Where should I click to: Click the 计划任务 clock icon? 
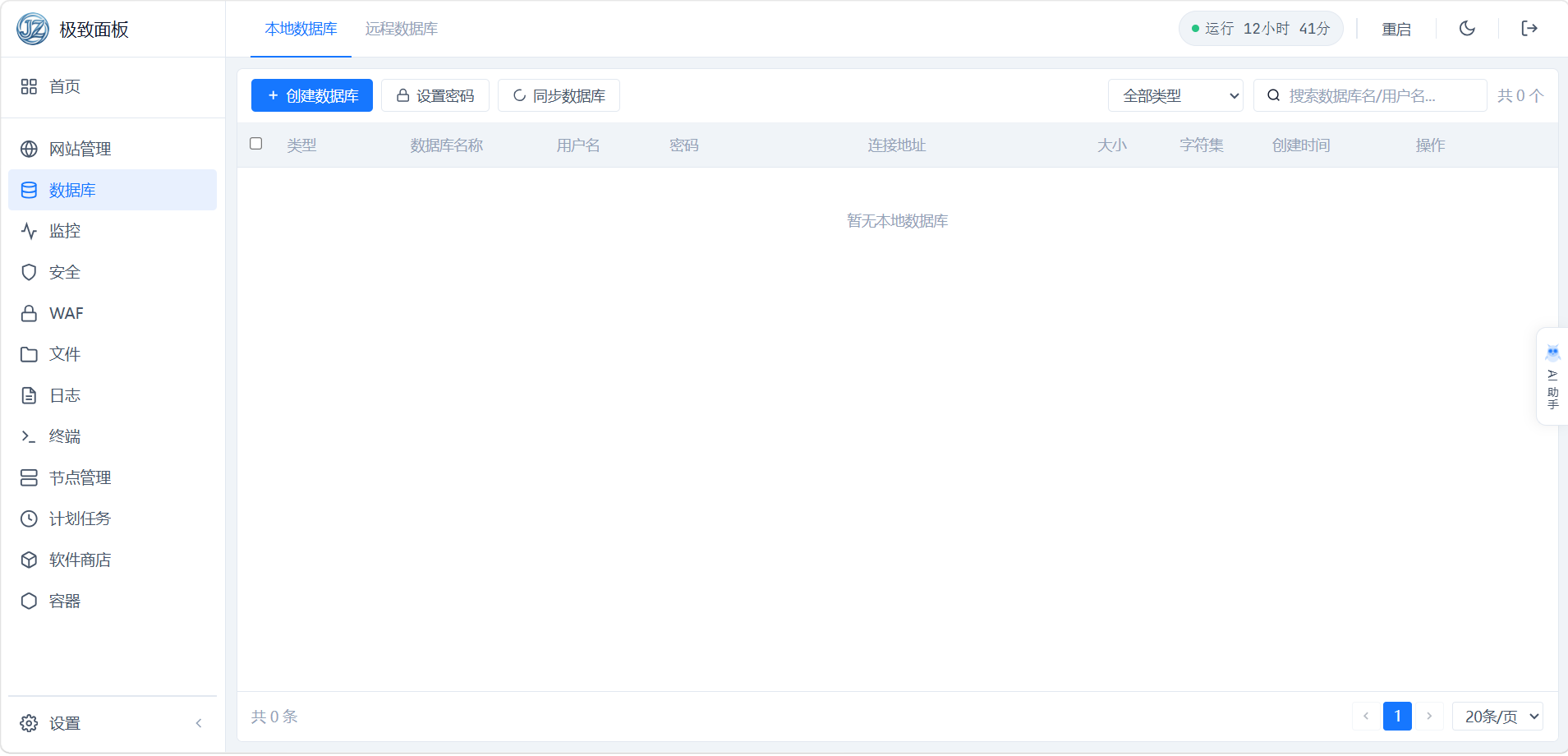[29, 519]
